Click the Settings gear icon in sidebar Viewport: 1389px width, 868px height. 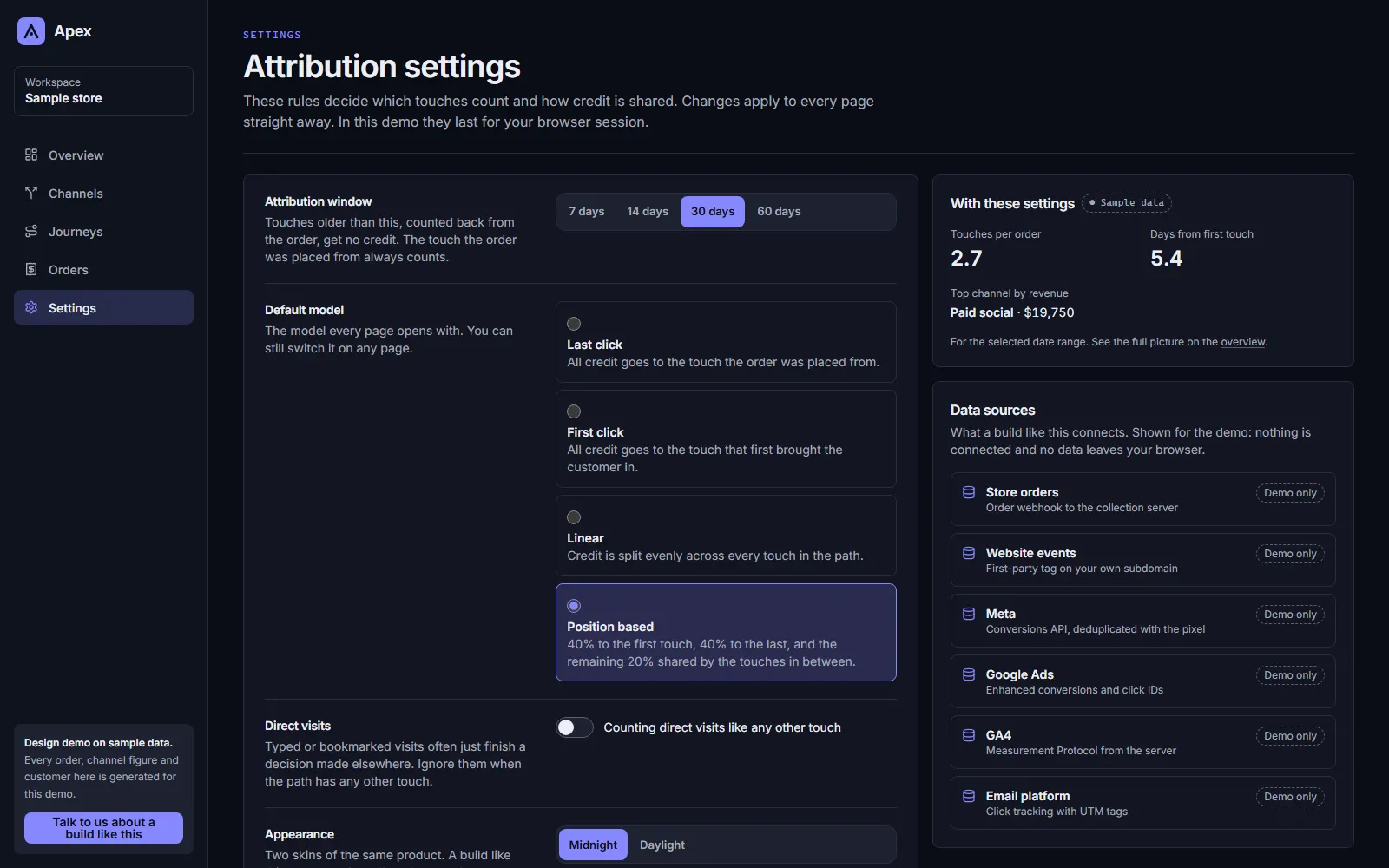coord(31,307)
